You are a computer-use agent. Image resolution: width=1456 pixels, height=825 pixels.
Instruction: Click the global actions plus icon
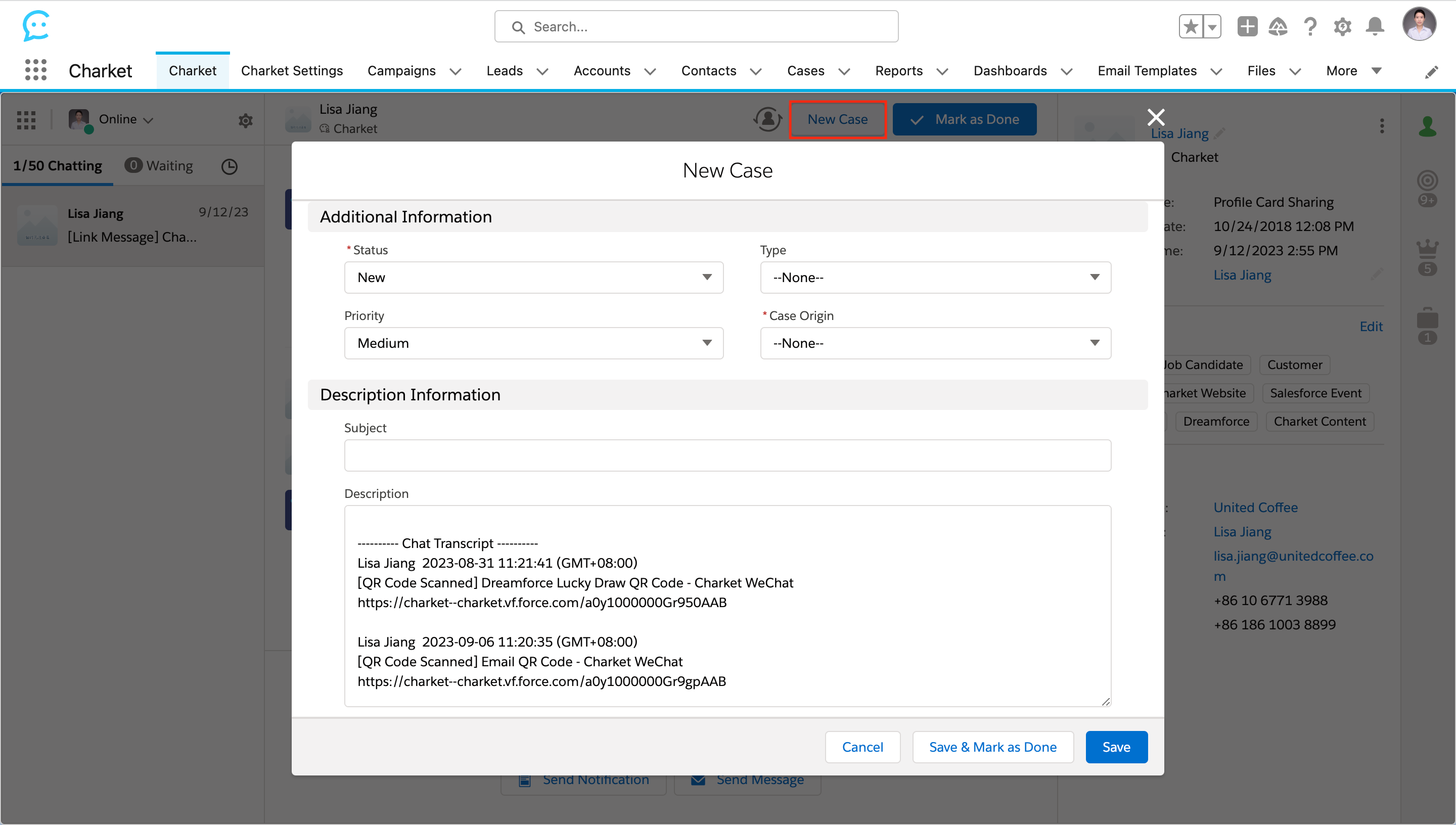pyautogui.click(x=1247, y=27)
